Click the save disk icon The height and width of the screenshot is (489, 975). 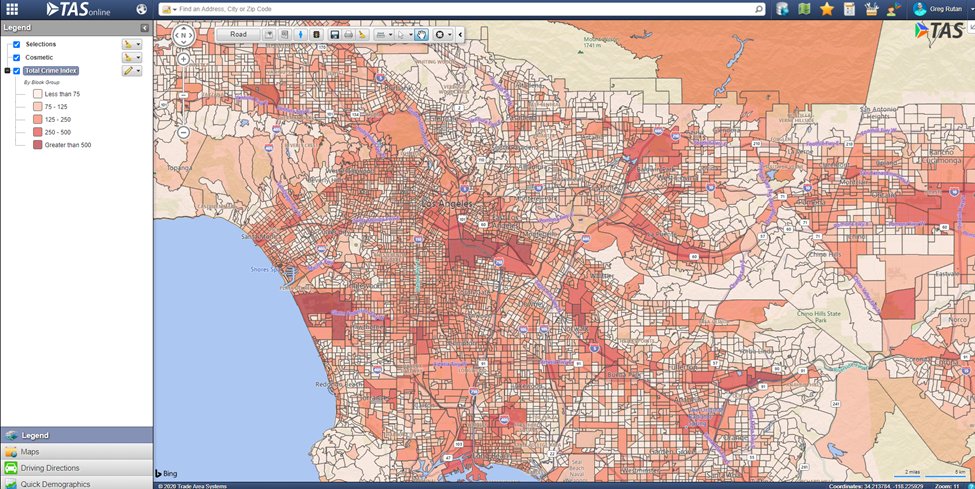[x=335, y=35]
